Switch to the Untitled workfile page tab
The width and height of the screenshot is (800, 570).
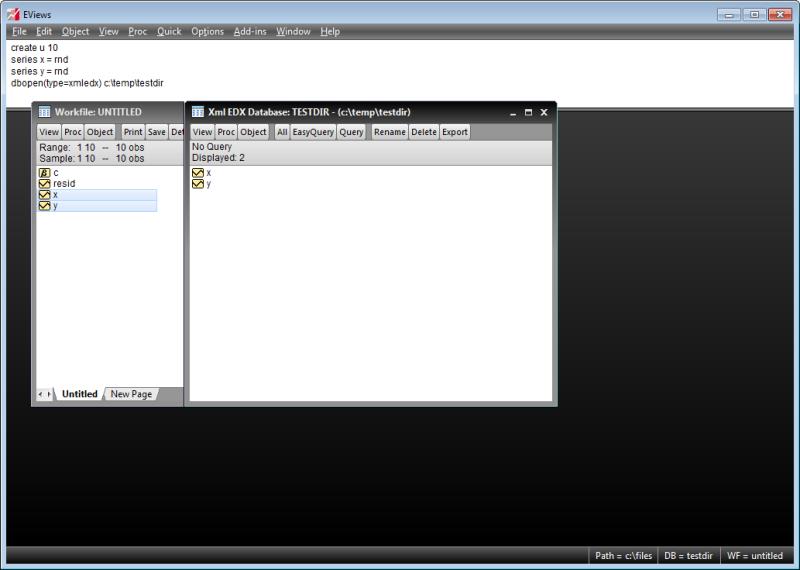pos(79,394)
